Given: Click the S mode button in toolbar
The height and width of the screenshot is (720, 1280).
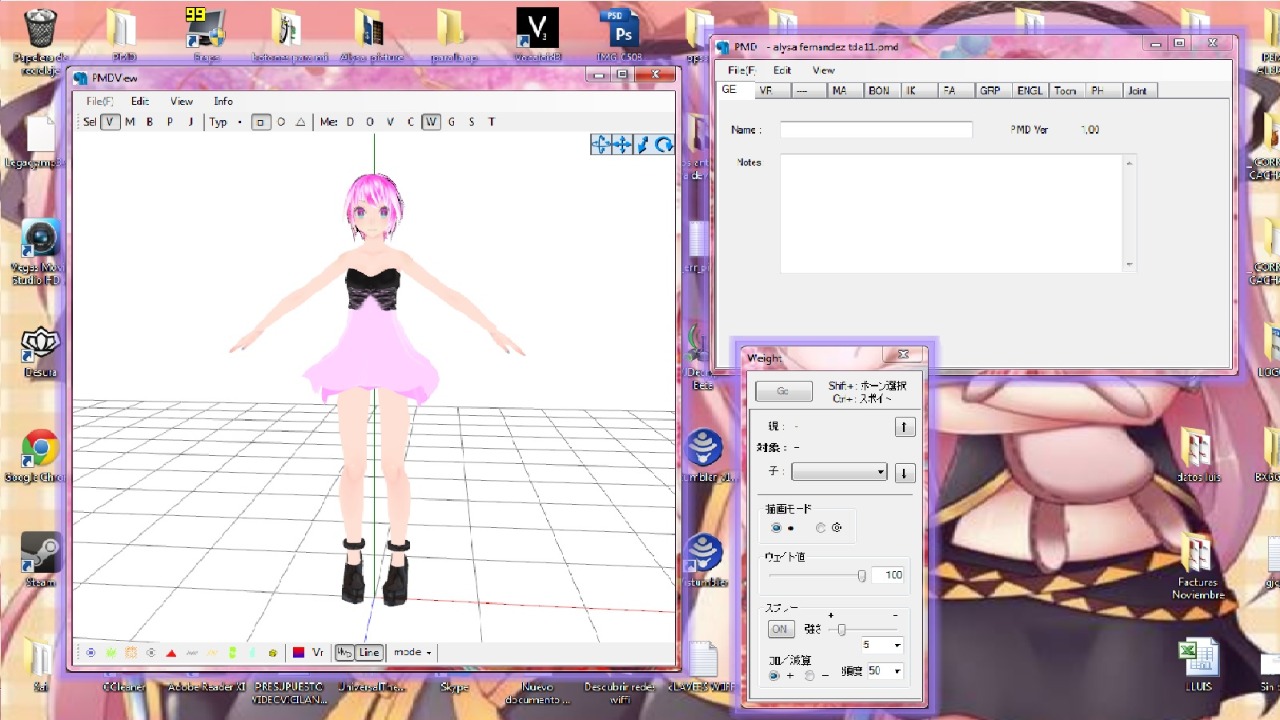Looking at the screenshot, I should coord(471,122).
